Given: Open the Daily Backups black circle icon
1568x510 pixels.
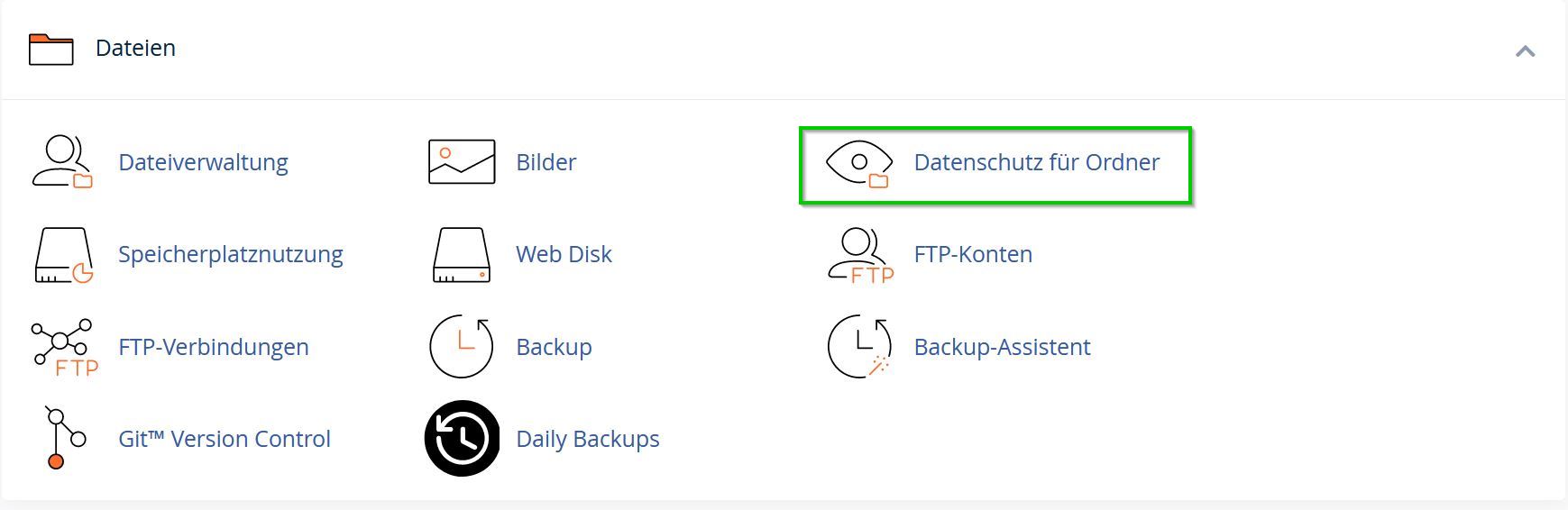Looking at the screenshot, I should (x=462, y=439).
